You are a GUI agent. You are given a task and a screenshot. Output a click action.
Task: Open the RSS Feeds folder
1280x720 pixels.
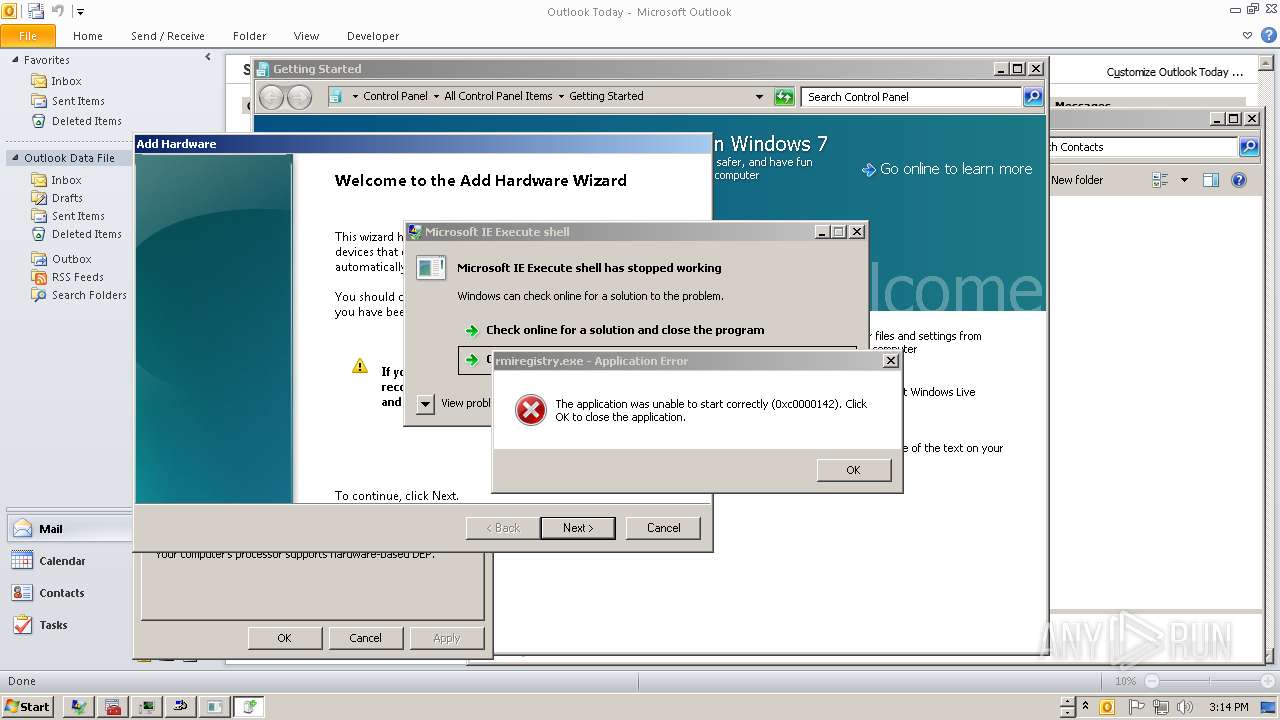[x=77, y=277]
